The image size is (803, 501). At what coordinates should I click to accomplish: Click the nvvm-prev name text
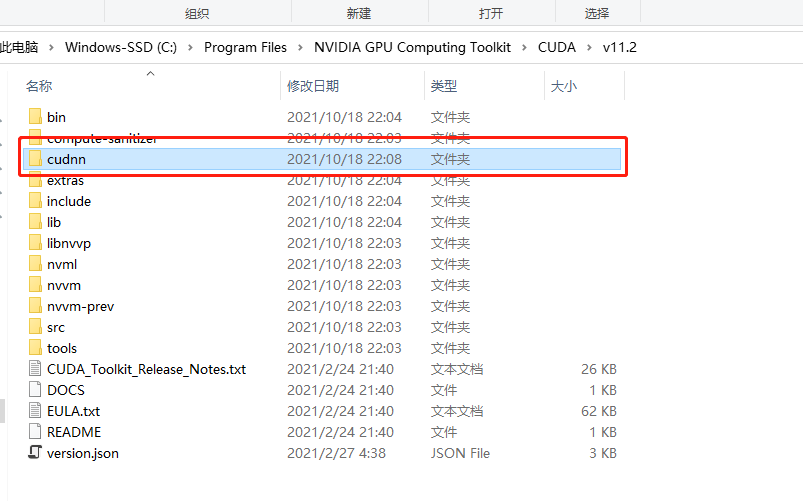(80, 306)
